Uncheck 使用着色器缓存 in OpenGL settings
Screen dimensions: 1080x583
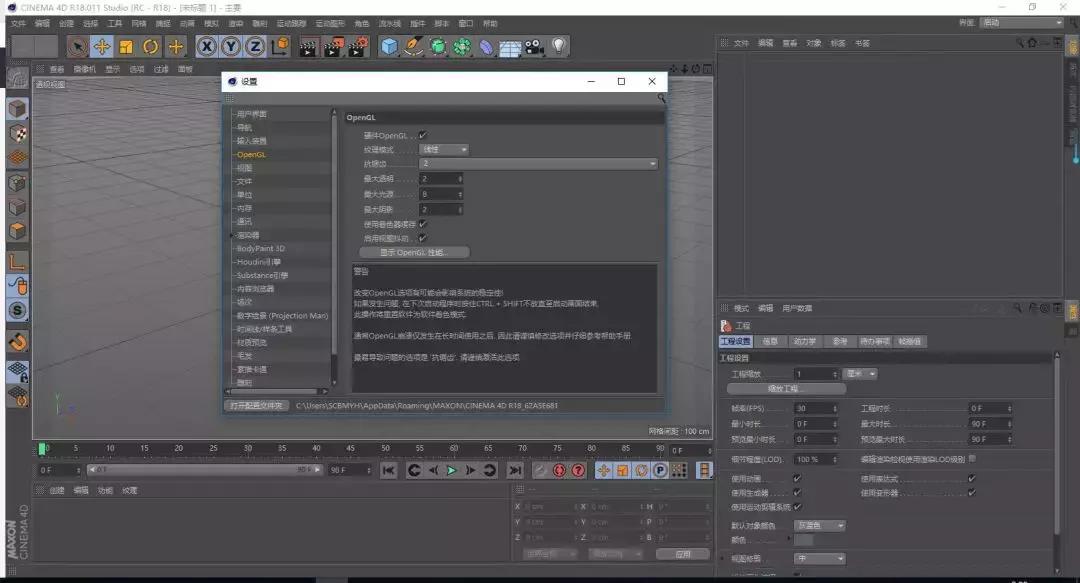click(422, 223)
